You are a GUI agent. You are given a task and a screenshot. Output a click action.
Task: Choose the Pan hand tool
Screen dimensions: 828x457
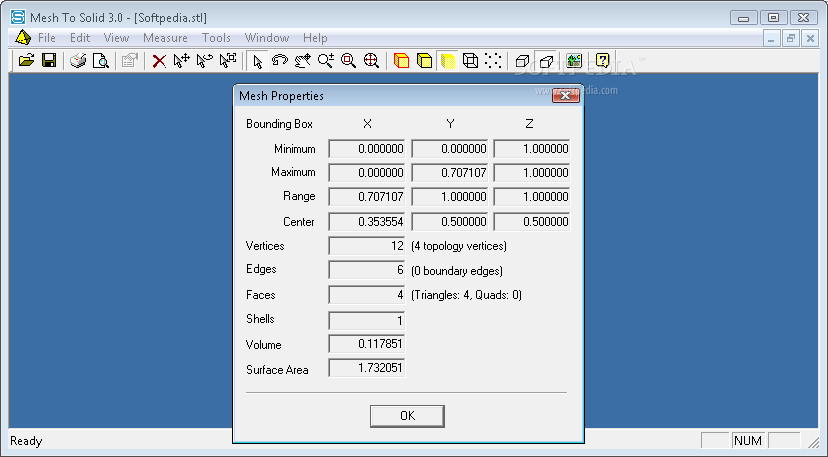coord(303,61)
